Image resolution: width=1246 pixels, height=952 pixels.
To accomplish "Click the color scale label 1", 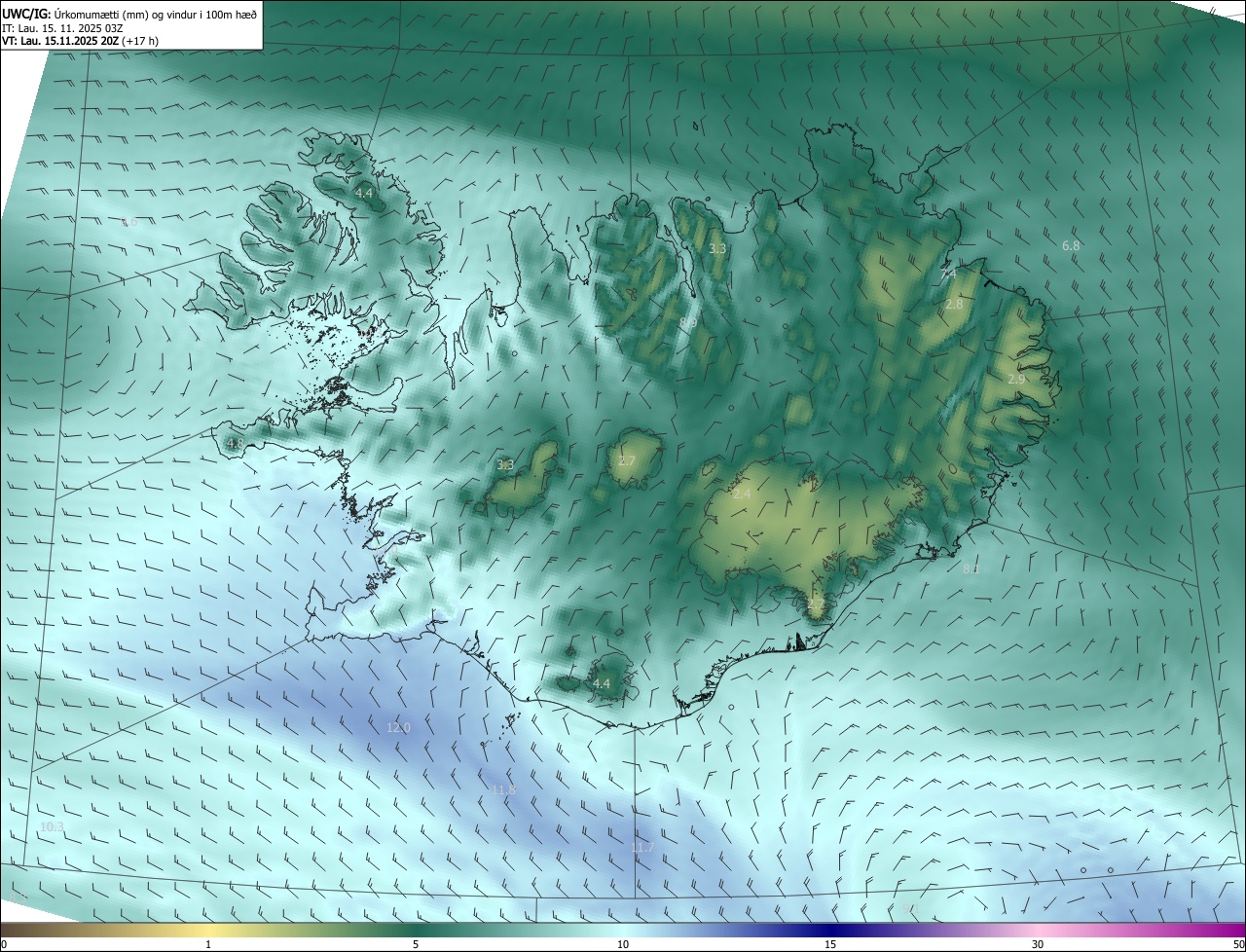I will [208, 944].
